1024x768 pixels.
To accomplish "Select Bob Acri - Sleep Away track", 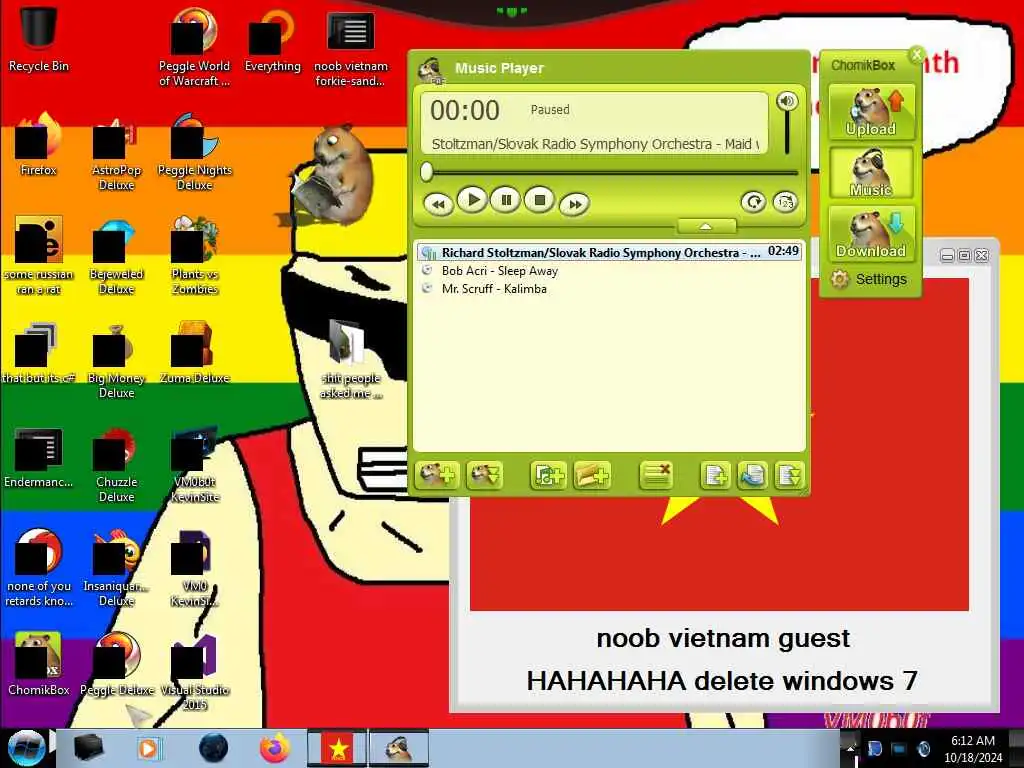I will 609,270.
